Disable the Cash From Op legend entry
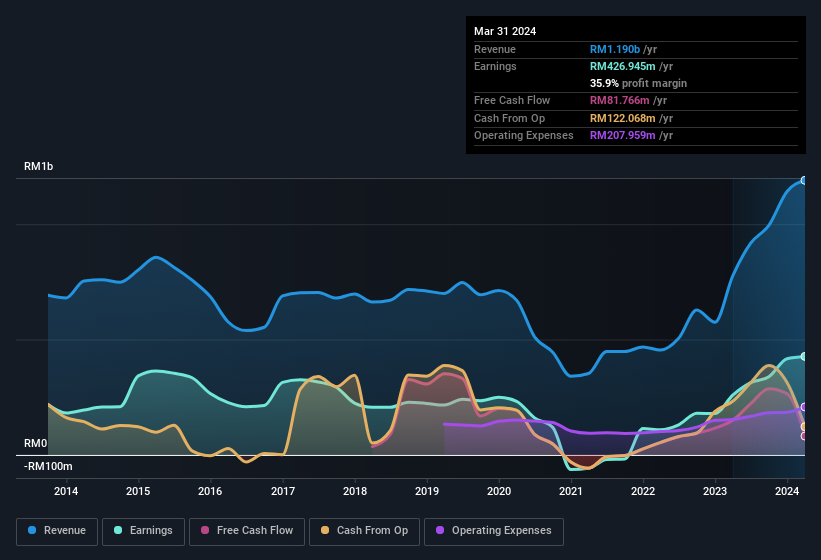The image size is (821, 560). pyautogui.click(x=363, y=531)
